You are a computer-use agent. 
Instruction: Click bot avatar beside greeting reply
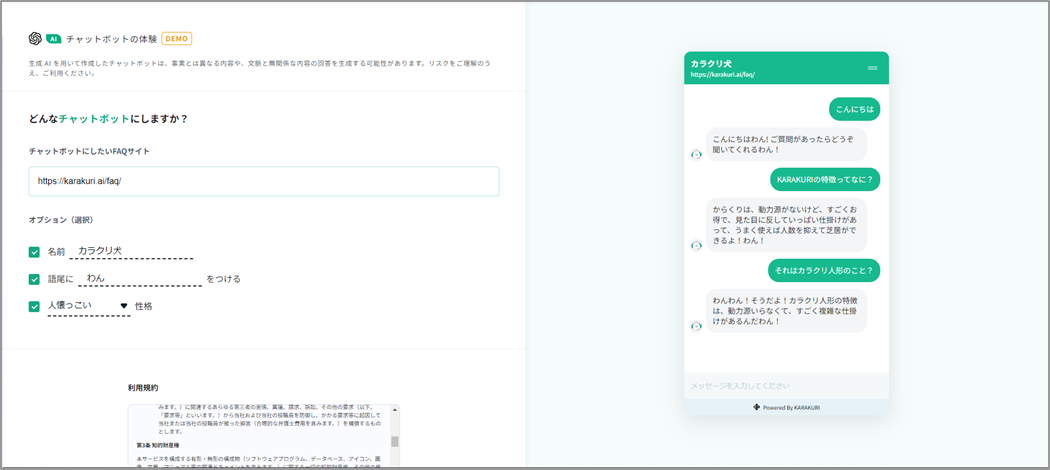coord(696,155)
